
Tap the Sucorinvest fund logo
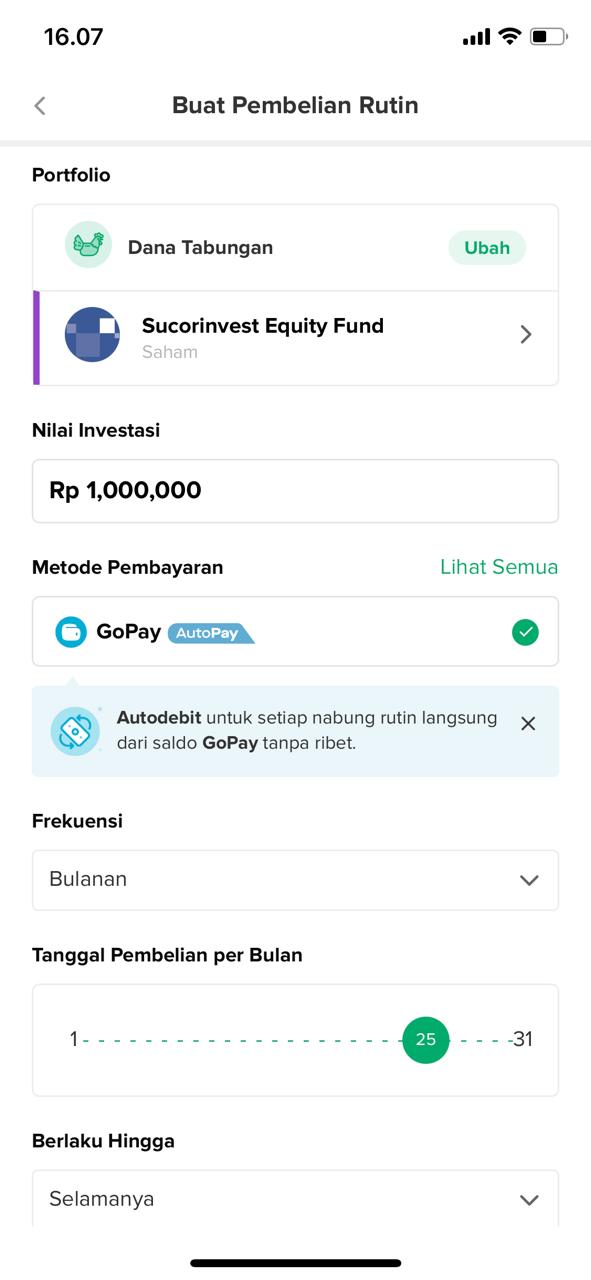(x=92, y=335)
